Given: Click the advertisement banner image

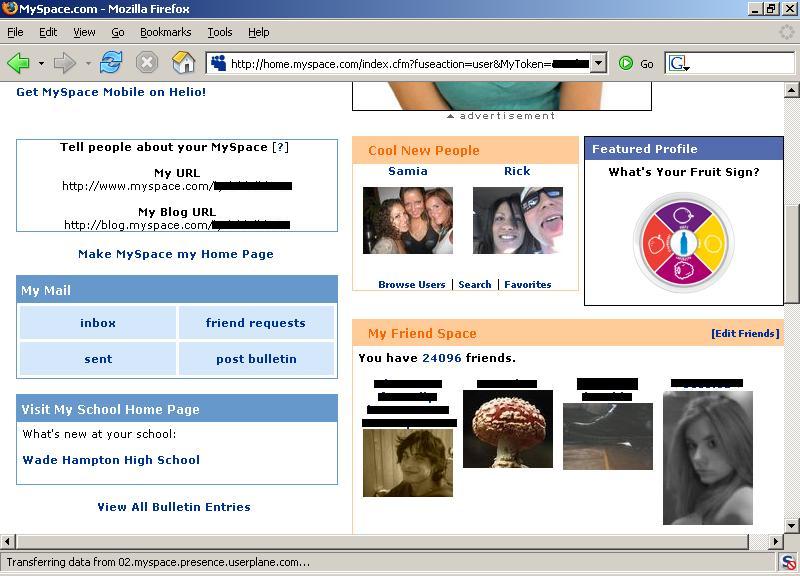Looking at the screenshot, I should (x=502, y=96).
